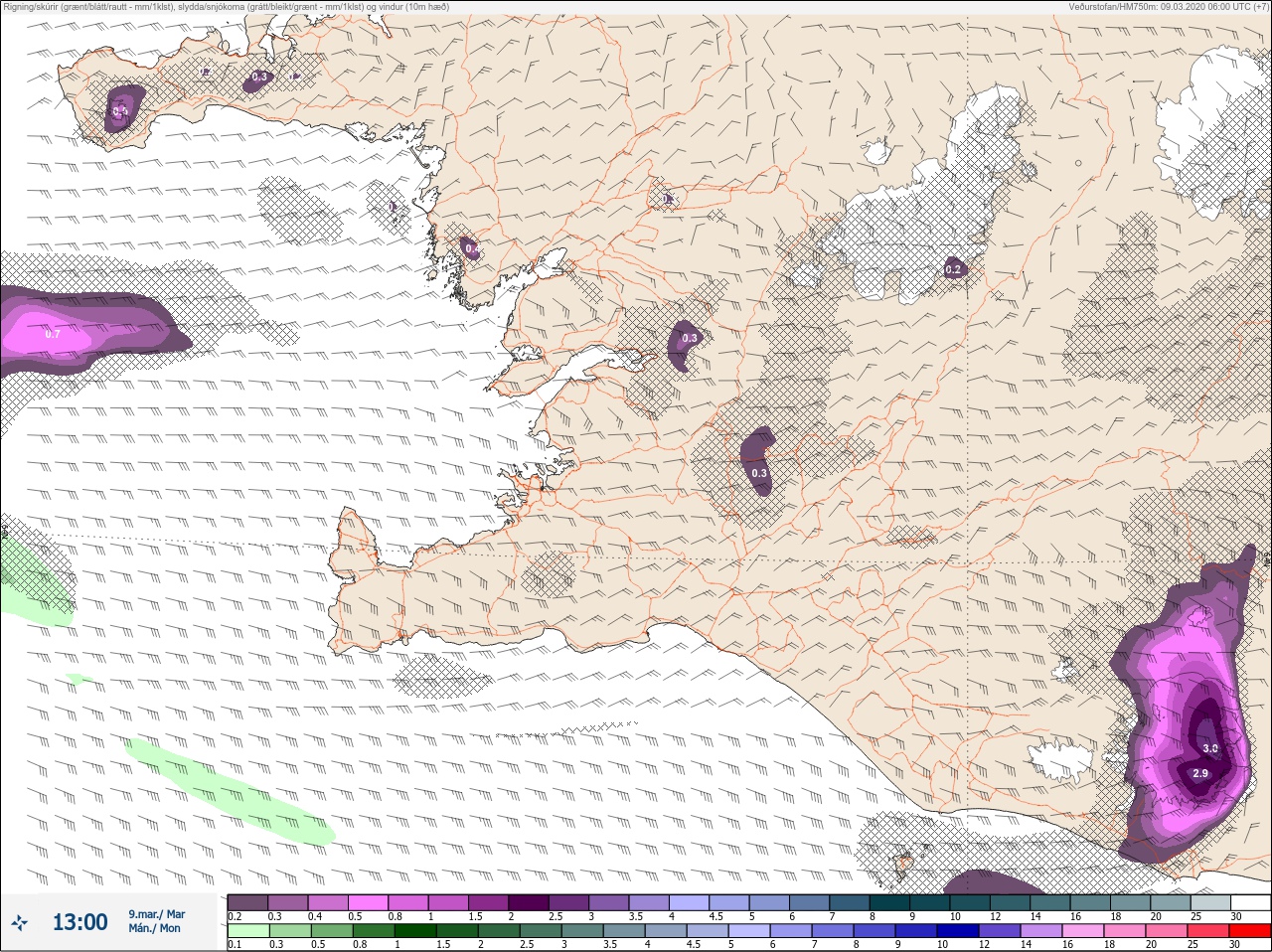Pick dark teal swatch above 9 in upper legend
The image size is (1272, 952).
(x=930, y=902)
